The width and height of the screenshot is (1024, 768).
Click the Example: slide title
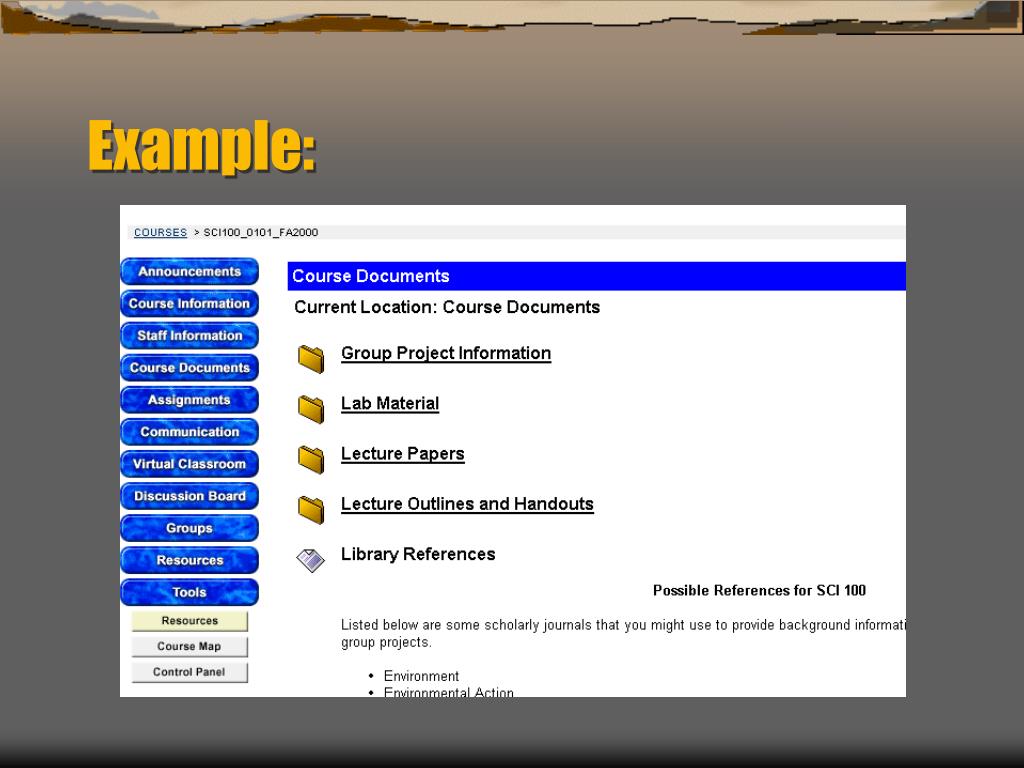pyautogui.click(x=202, y=146)
